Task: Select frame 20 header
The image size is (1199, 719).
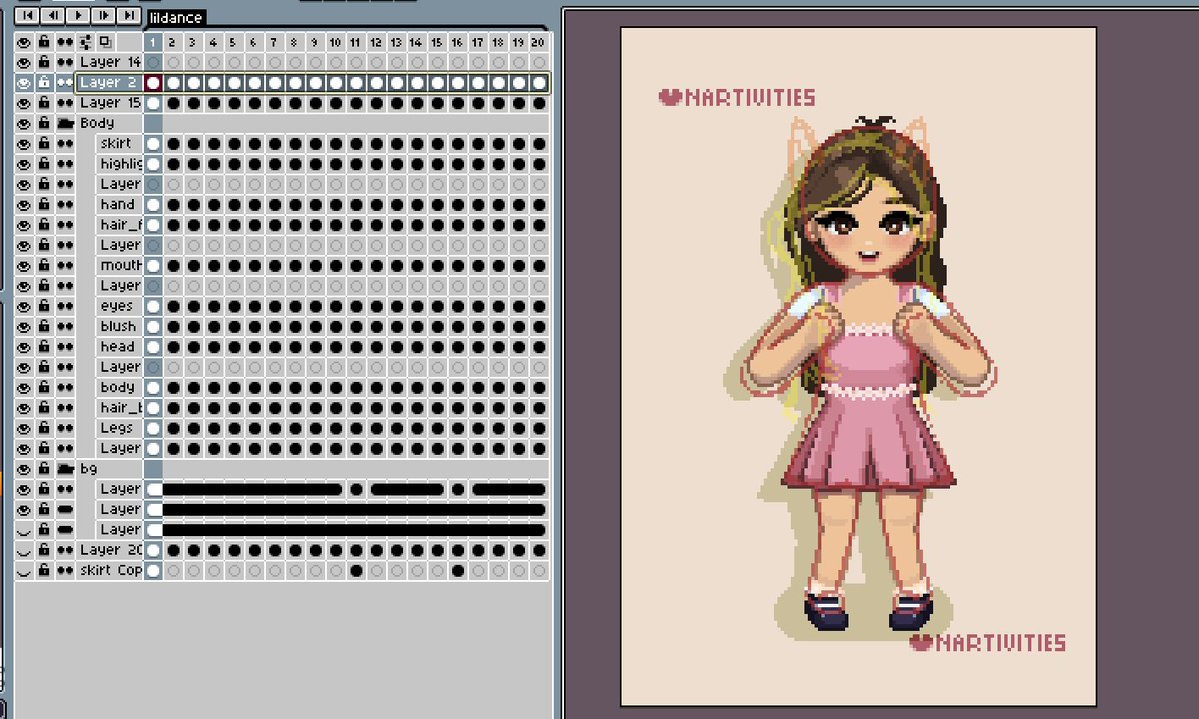Action: [x=539, y=42]
